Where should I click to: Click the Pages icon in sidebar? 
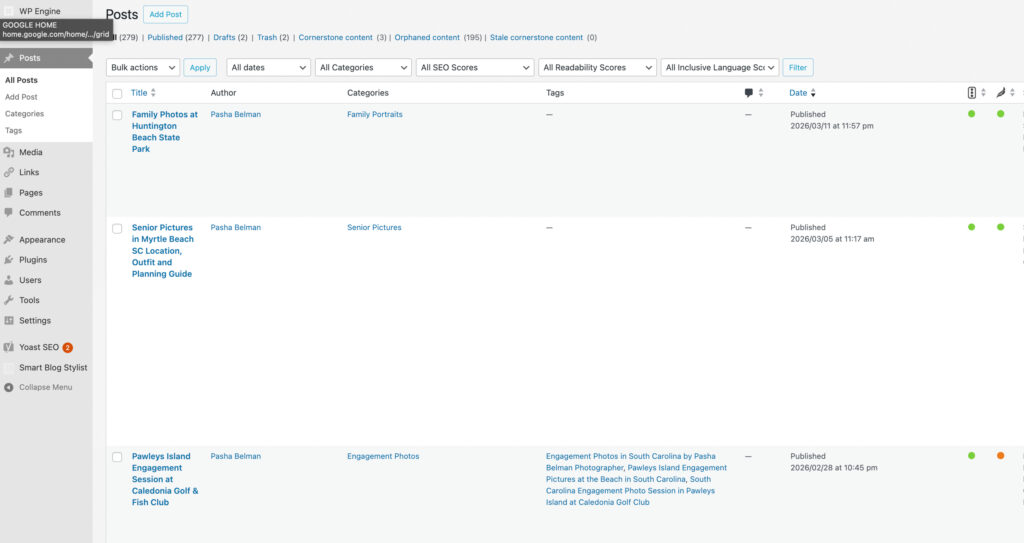[x=8, y=193]
